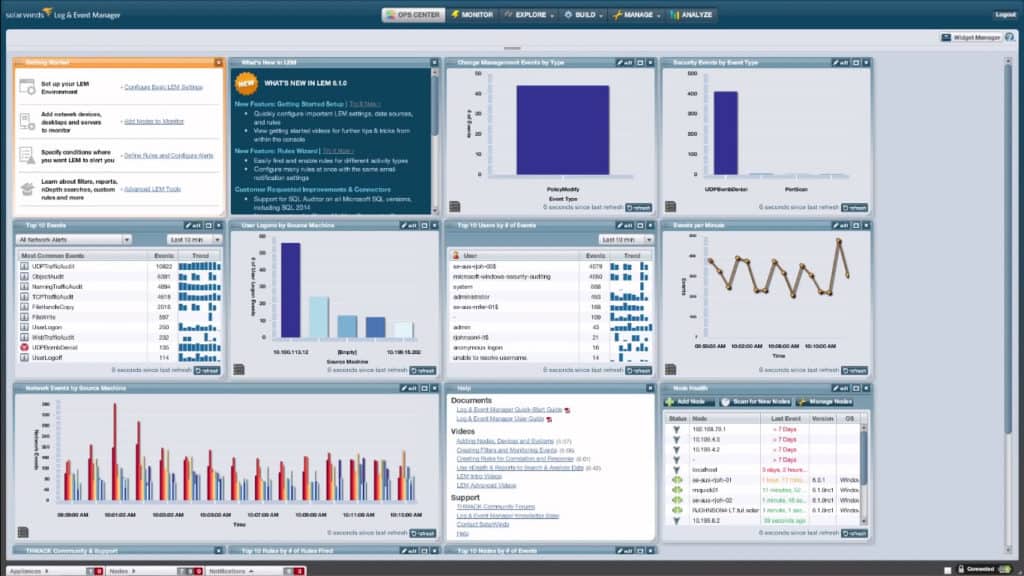Click the lock icon beside Connected status
The height and width of the screenshot is (576, 1024).
(x=961, y=569)
